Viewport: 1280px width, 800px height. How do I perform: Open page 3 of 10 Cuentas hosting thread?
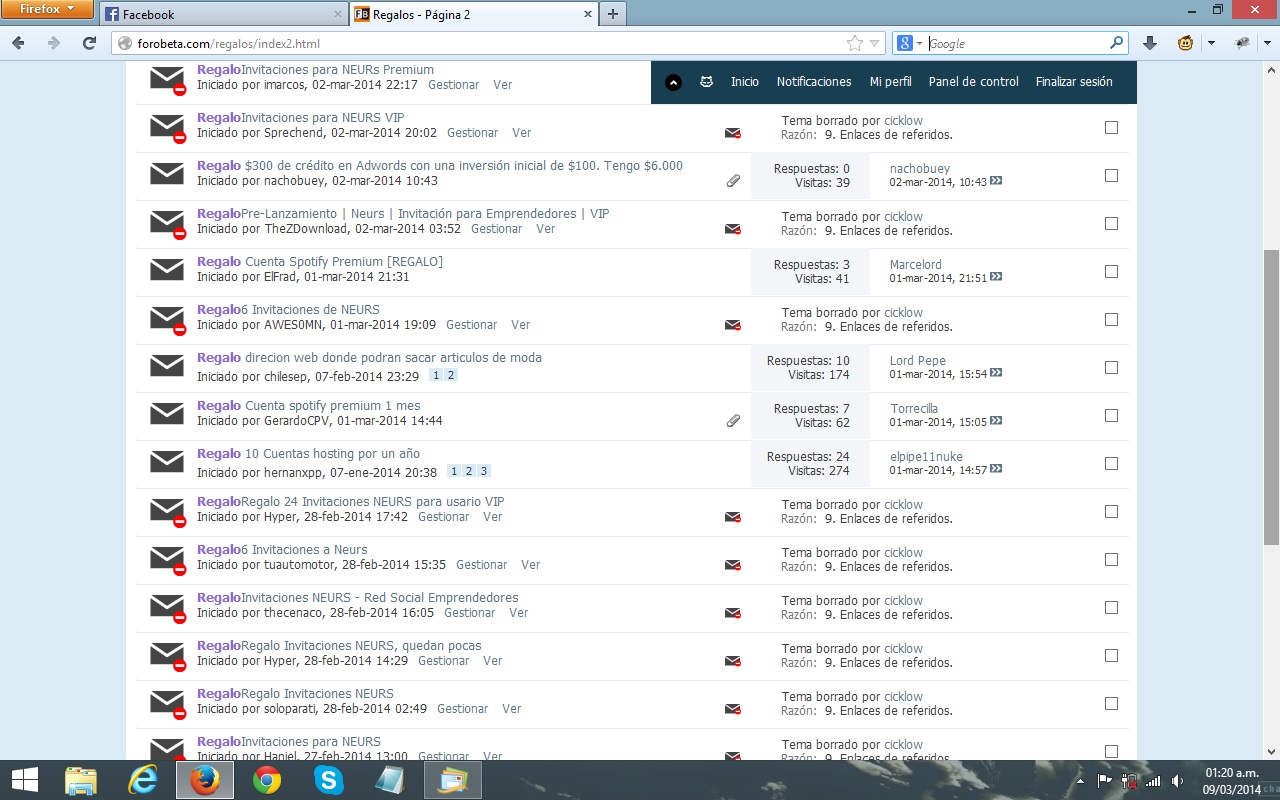[483, 471]
